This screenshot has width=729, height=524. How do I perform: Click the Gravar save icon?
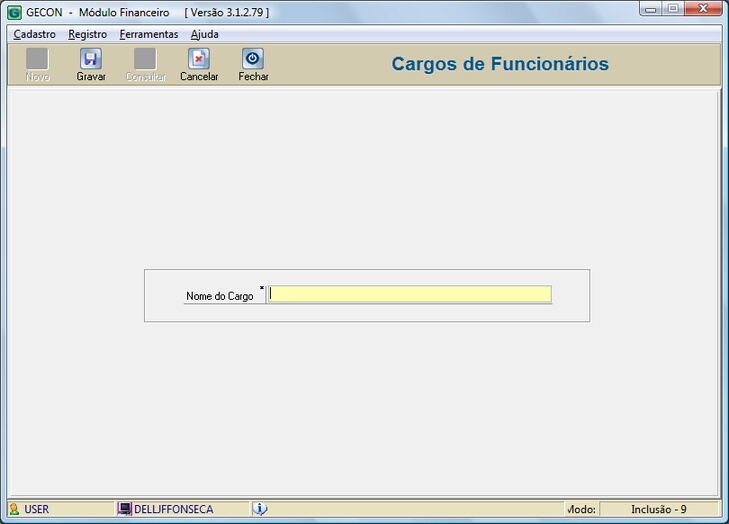tap(91, 59)
